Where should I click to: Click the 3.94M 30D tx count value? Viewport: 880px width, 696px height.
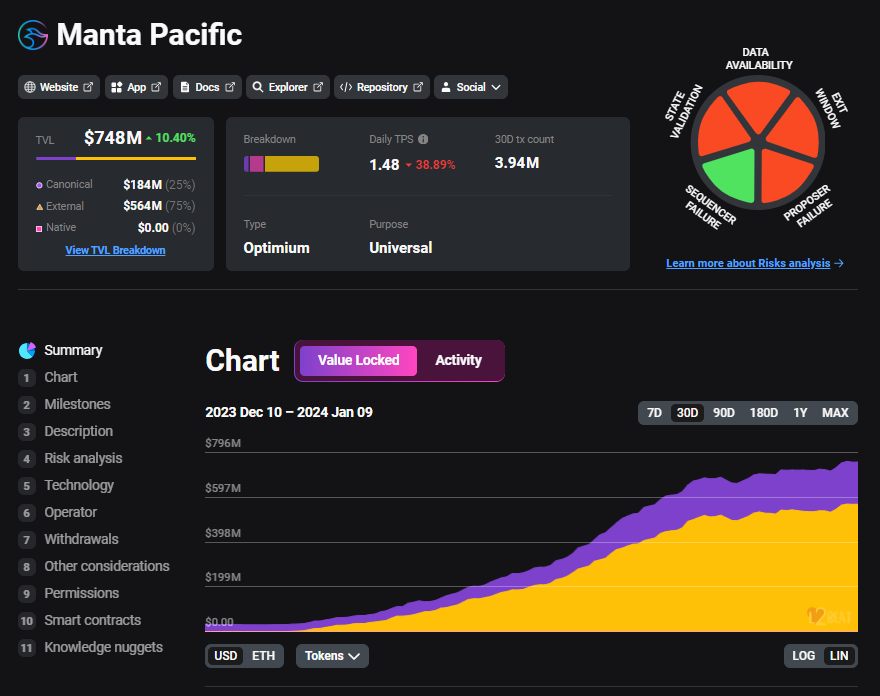(x=517, y=163)
